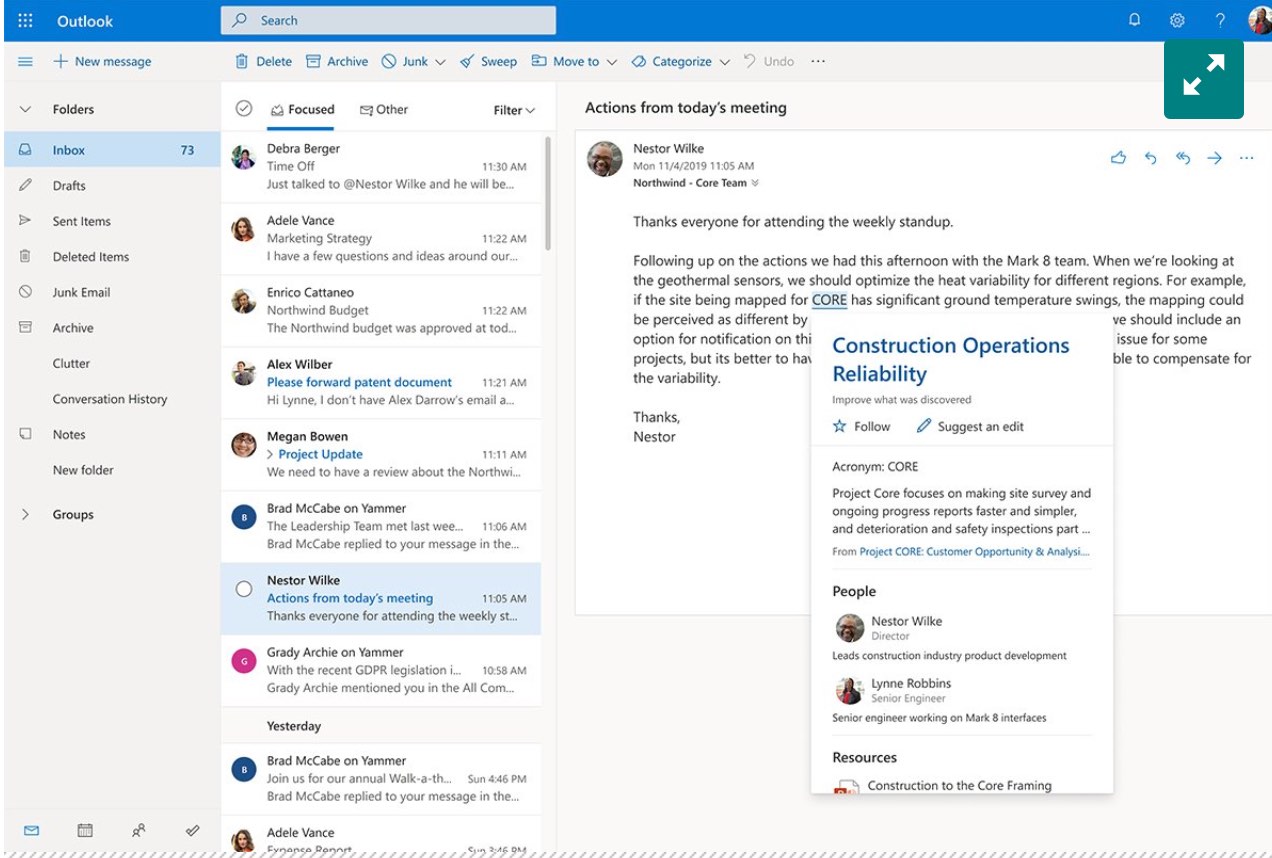The height and width of the screenshot is (858, 1272).
Task: Open Debra Berger Time Off email
Action: point(381,167)
